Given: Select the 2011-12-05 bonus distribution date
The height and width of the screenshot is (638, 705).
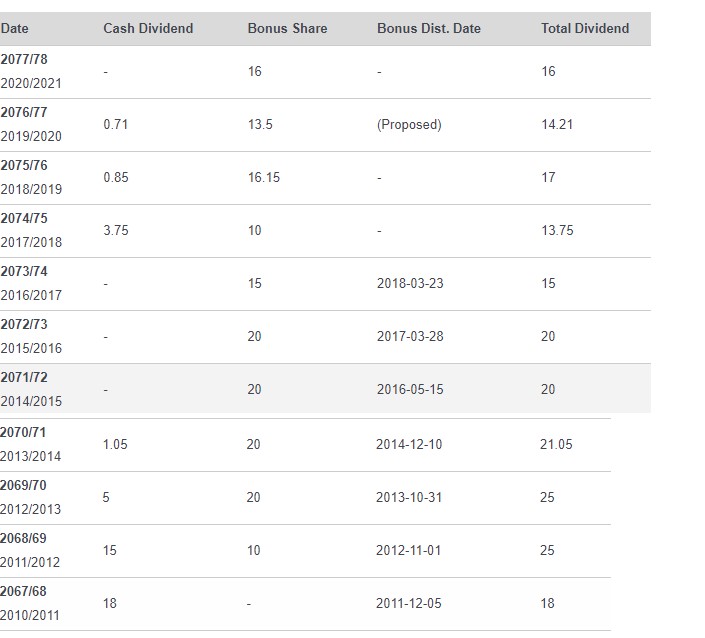Looking at the screenshot, I should coord(409,604).
